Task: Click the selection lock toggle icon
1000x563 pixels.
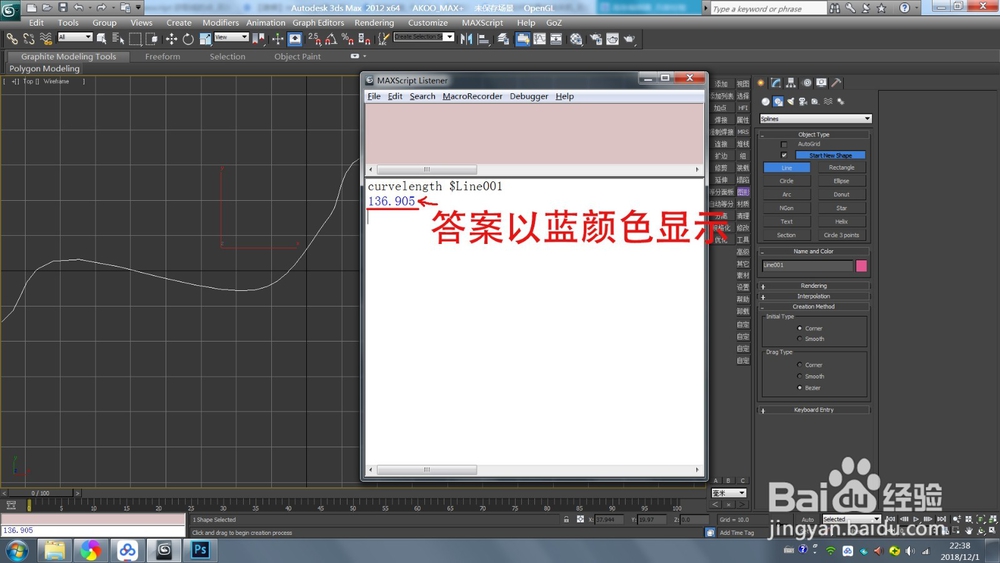Action: coord(566,520)
